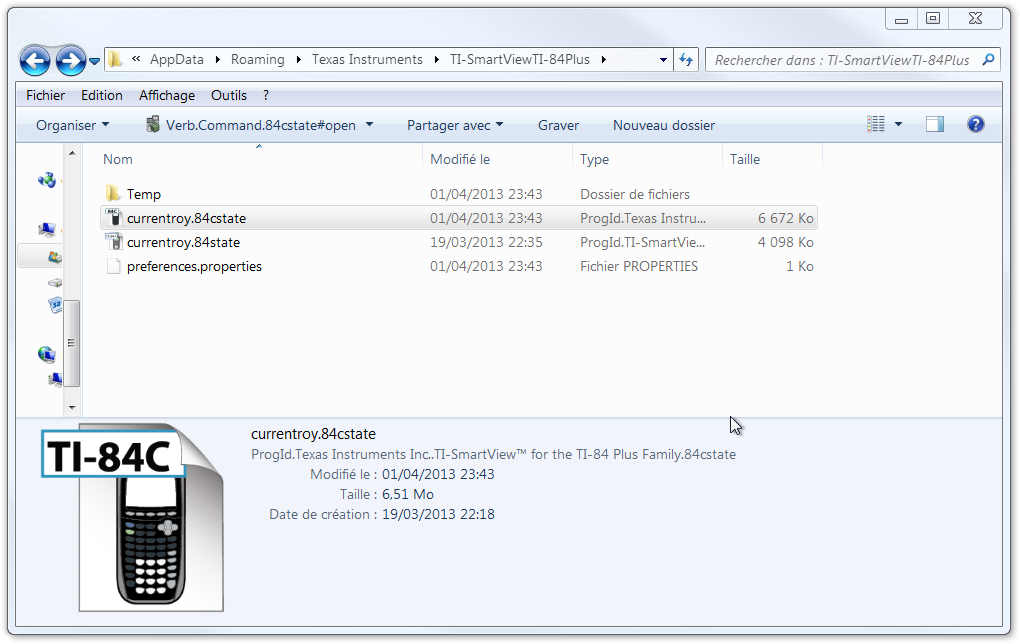Open the Organiser dropdown

pos(73,125)
